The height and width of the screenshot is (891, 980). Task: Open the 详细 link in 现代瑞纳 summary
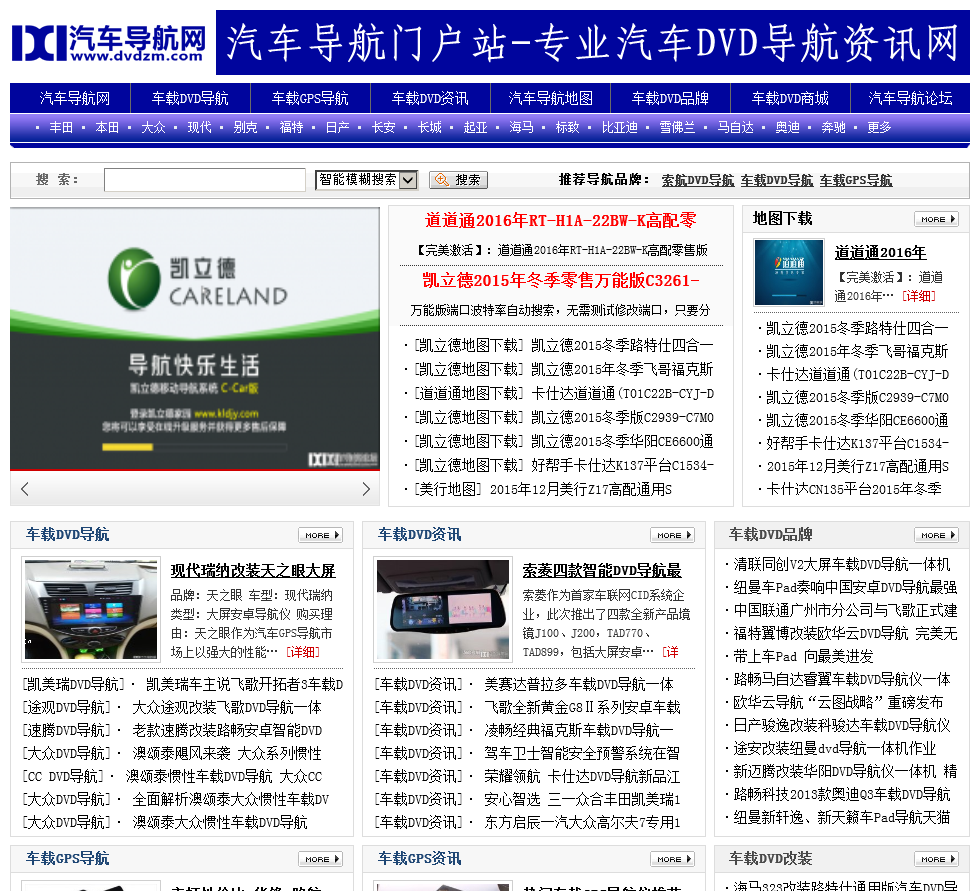[x=303, y=652]
